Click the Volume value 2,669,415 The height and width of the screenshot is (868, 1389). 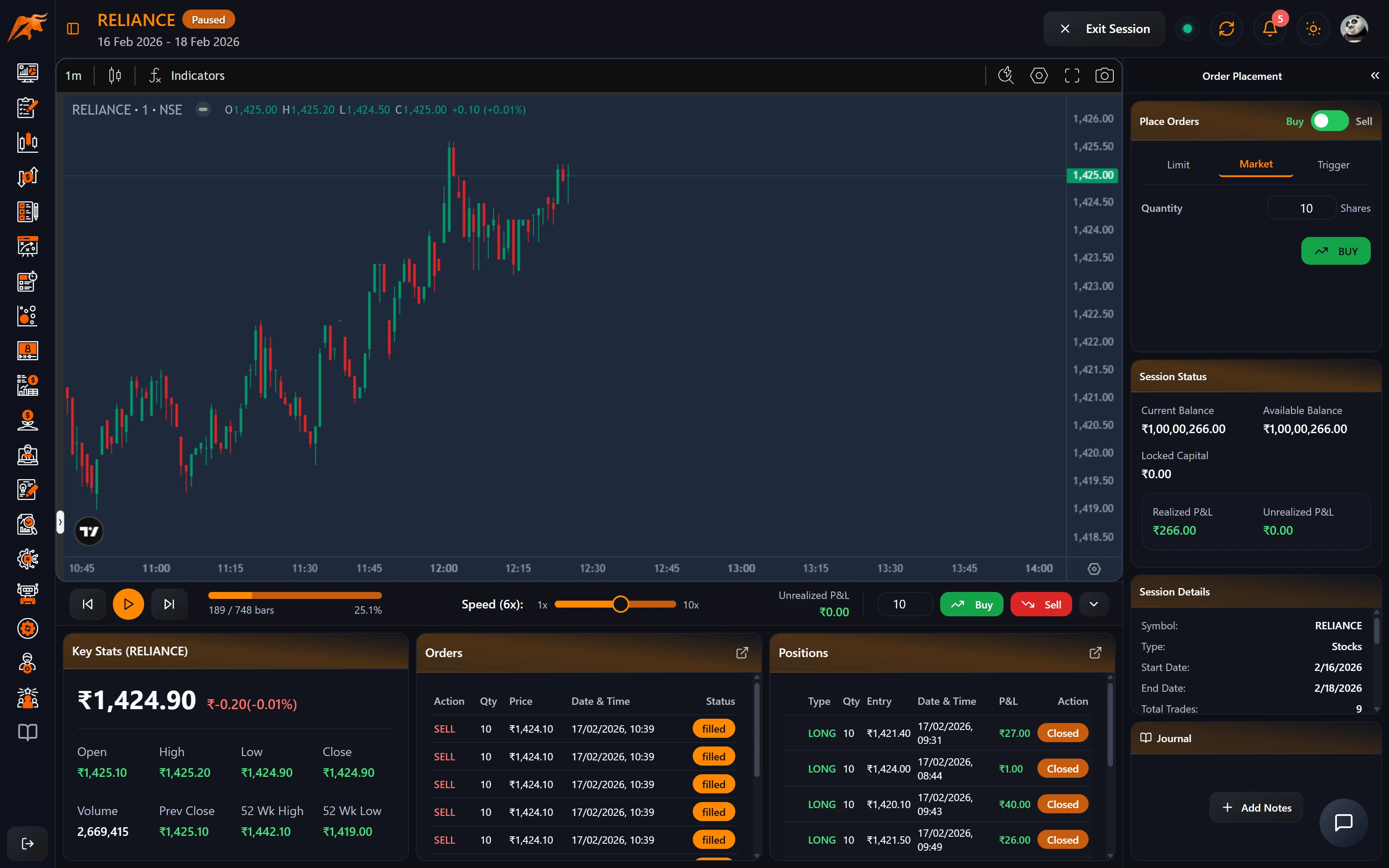[x=103, y=831]
